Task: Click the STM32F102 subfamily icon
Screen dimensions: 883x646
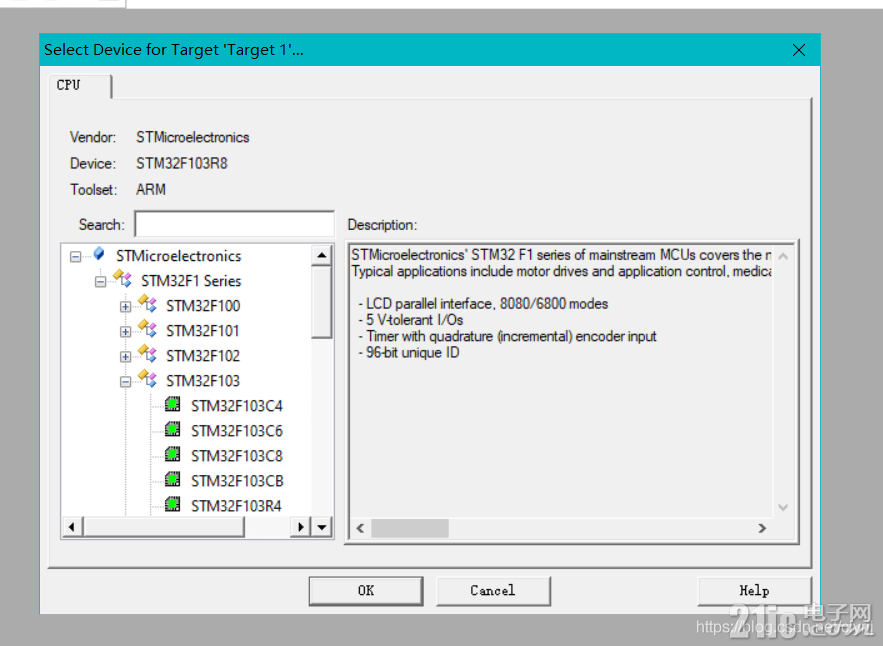Action: [x=148, y=354]
